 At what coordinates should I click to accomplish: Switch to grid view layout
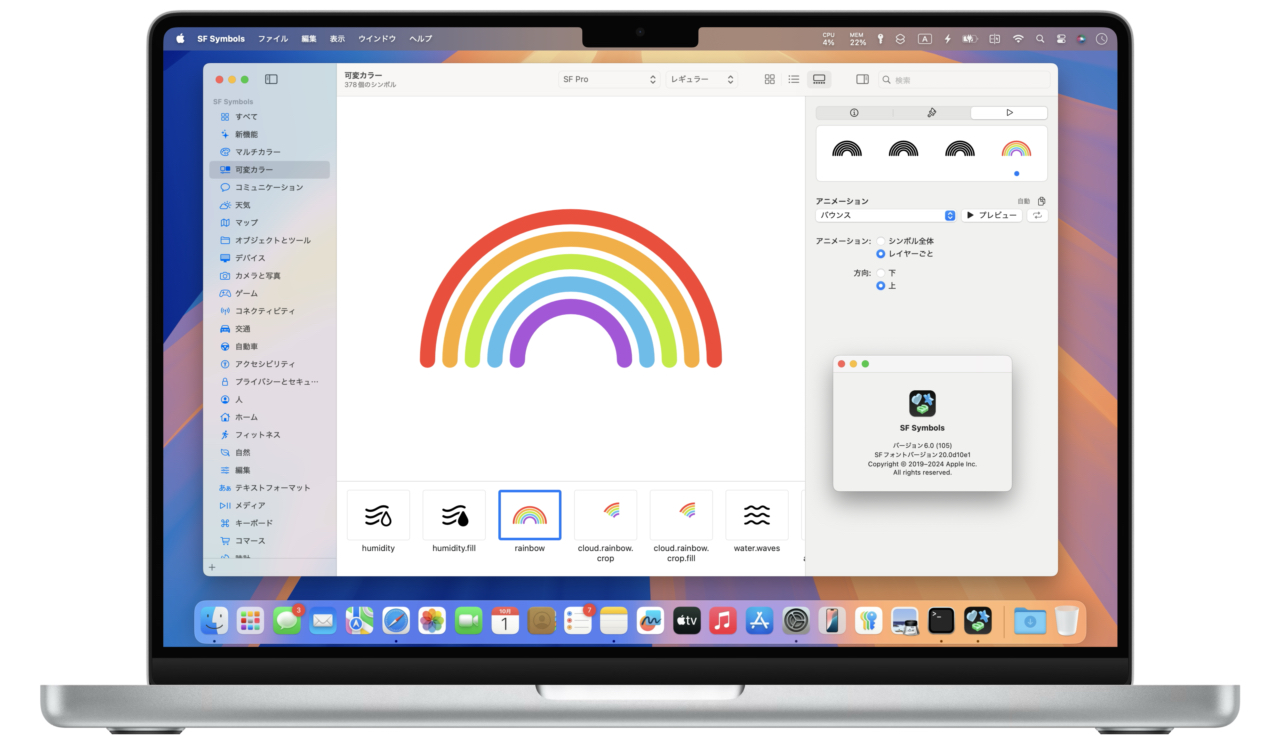770,79
